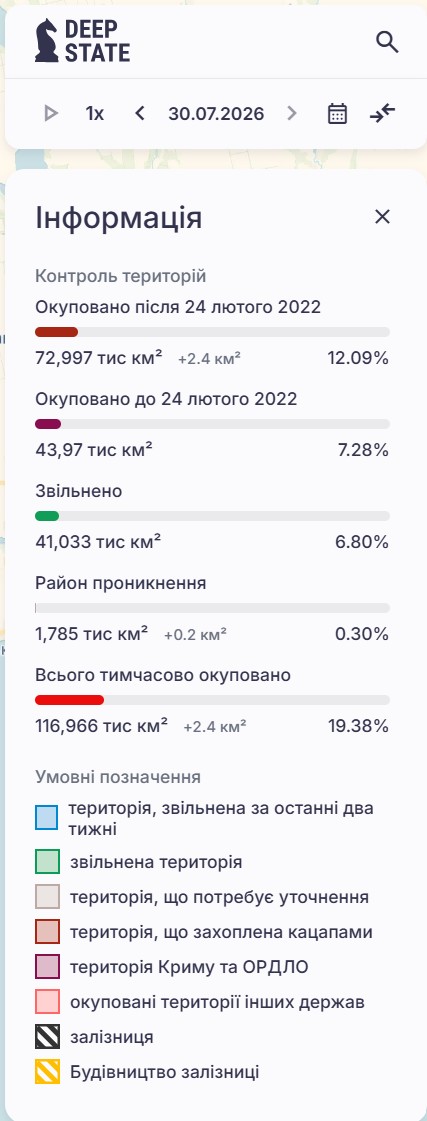This screenshot has width=427, height=1121.
Task: Click the compare arrows icon
Action: coord(383,113)
